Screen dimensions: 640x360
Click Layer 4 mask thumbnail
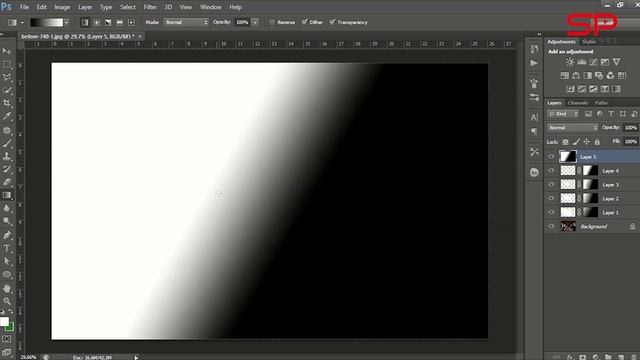(x=590, y=171)
